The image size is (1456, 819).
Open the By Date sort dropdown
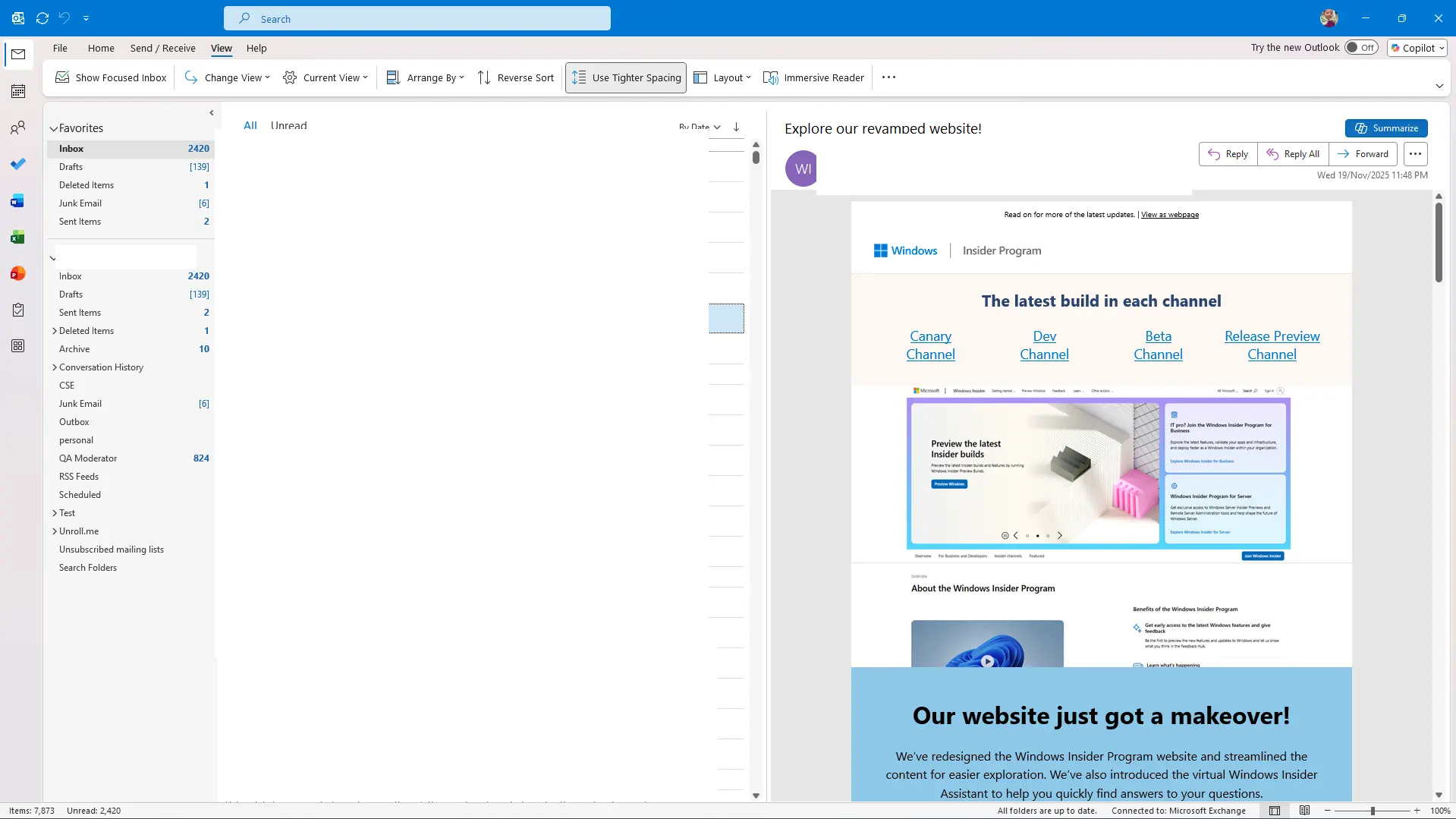[700, 127]
